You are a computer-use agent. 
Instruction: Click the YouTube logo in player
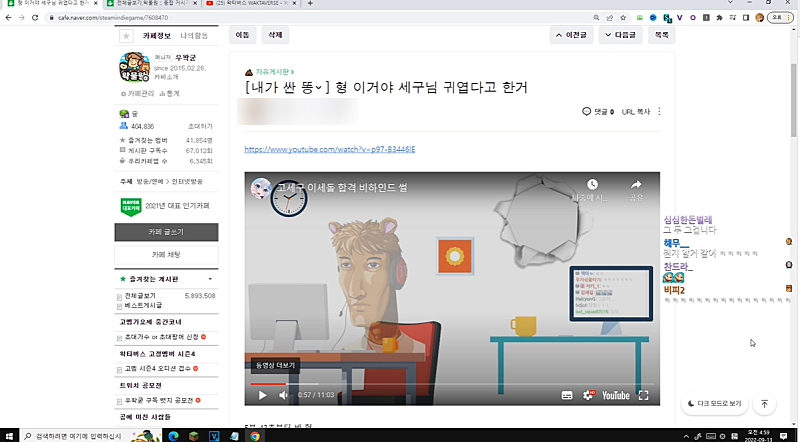615,395
